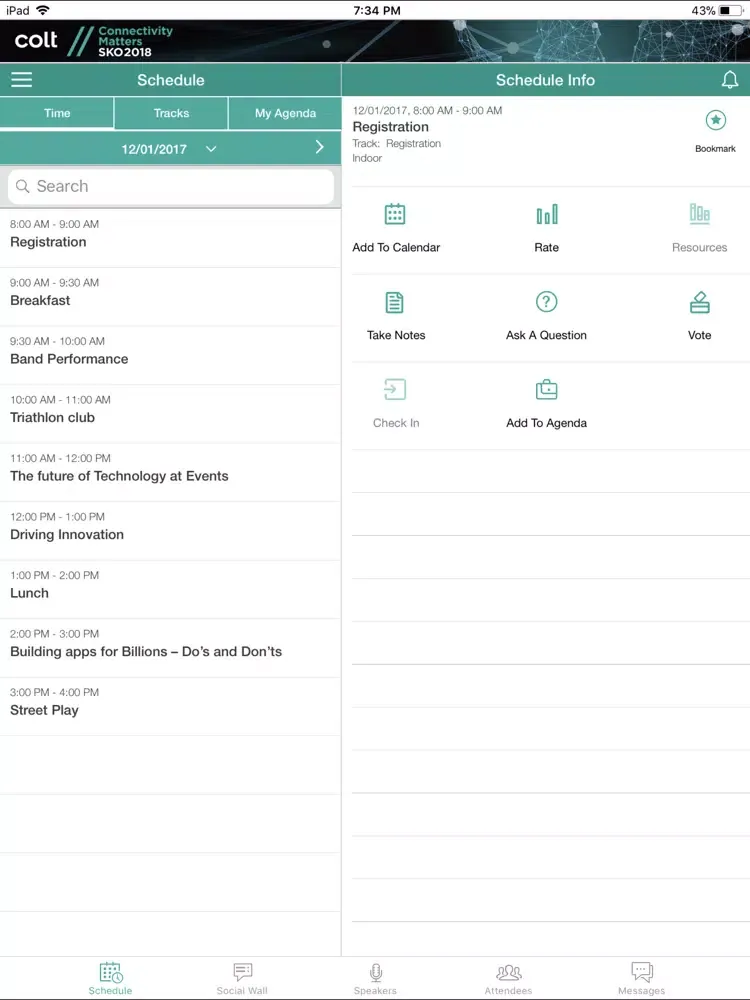Tap the Add To Calendar icon
Viewport: 750px width, 1000px height.
[x=395, y=214]
